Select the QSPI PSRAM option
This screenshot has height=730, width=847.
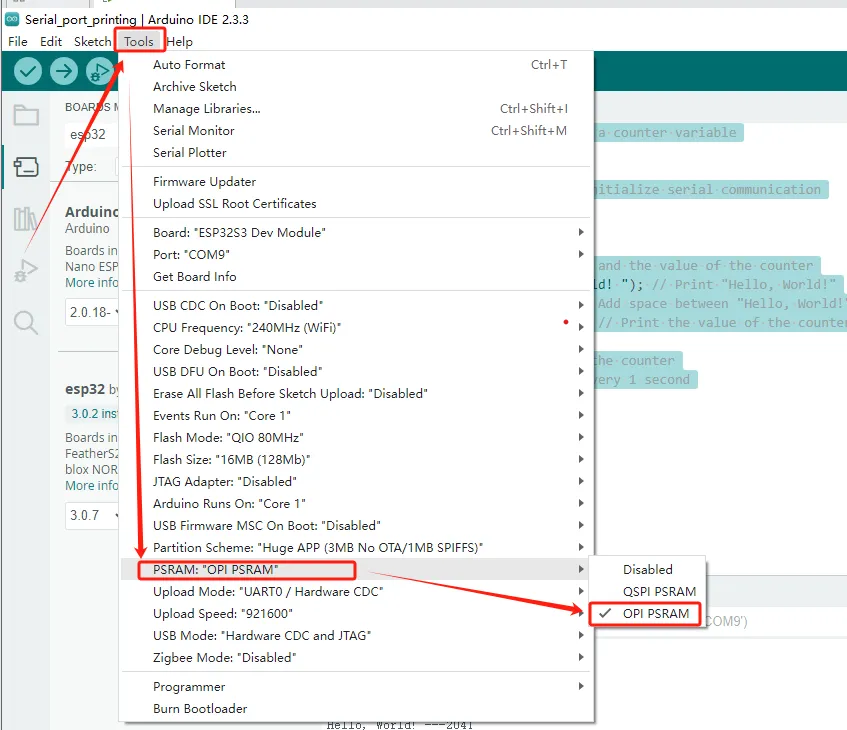tap(647, 592)
